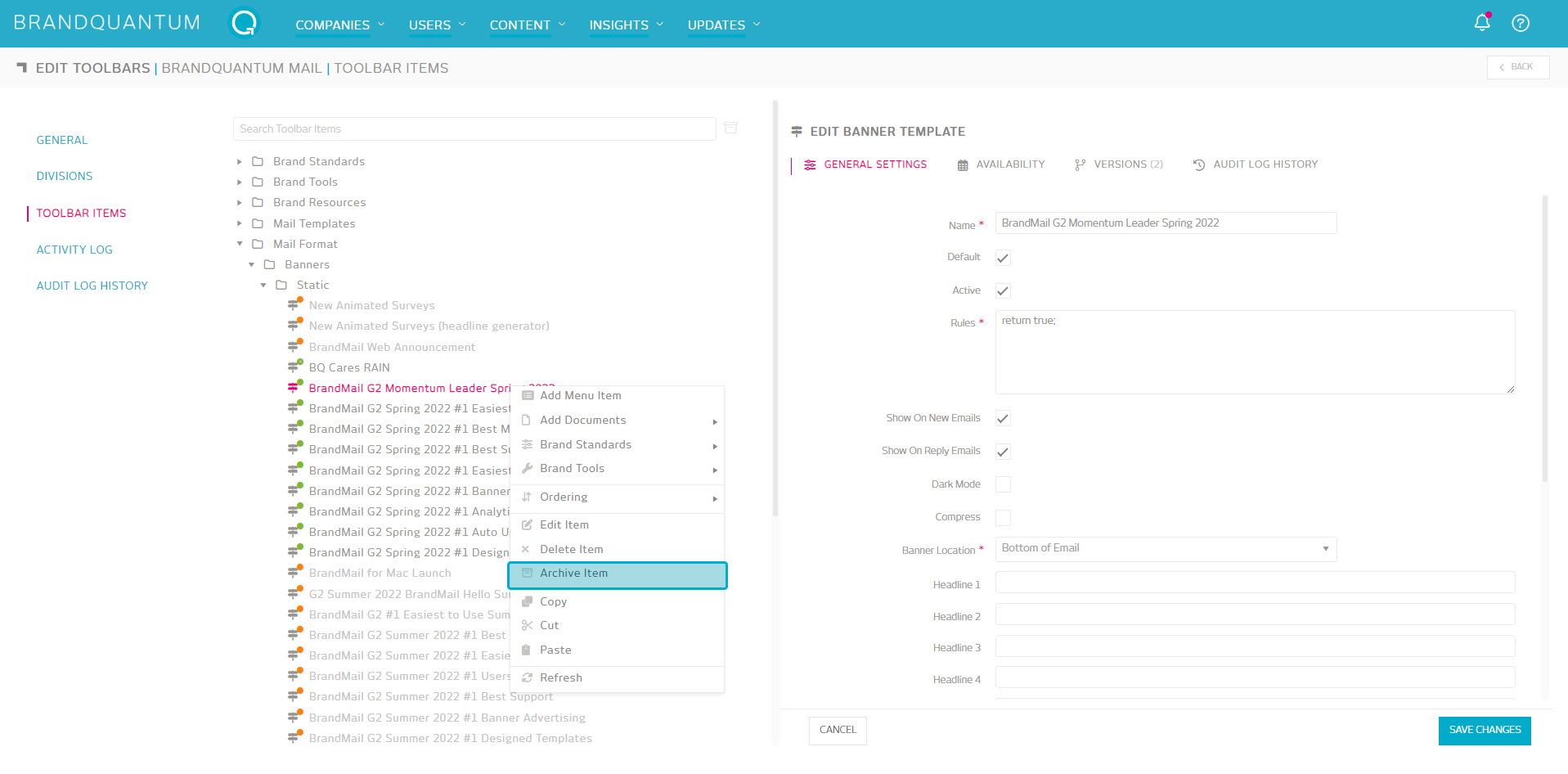Click the banner icon for New Animated Surveys

[x=294, y=305]
